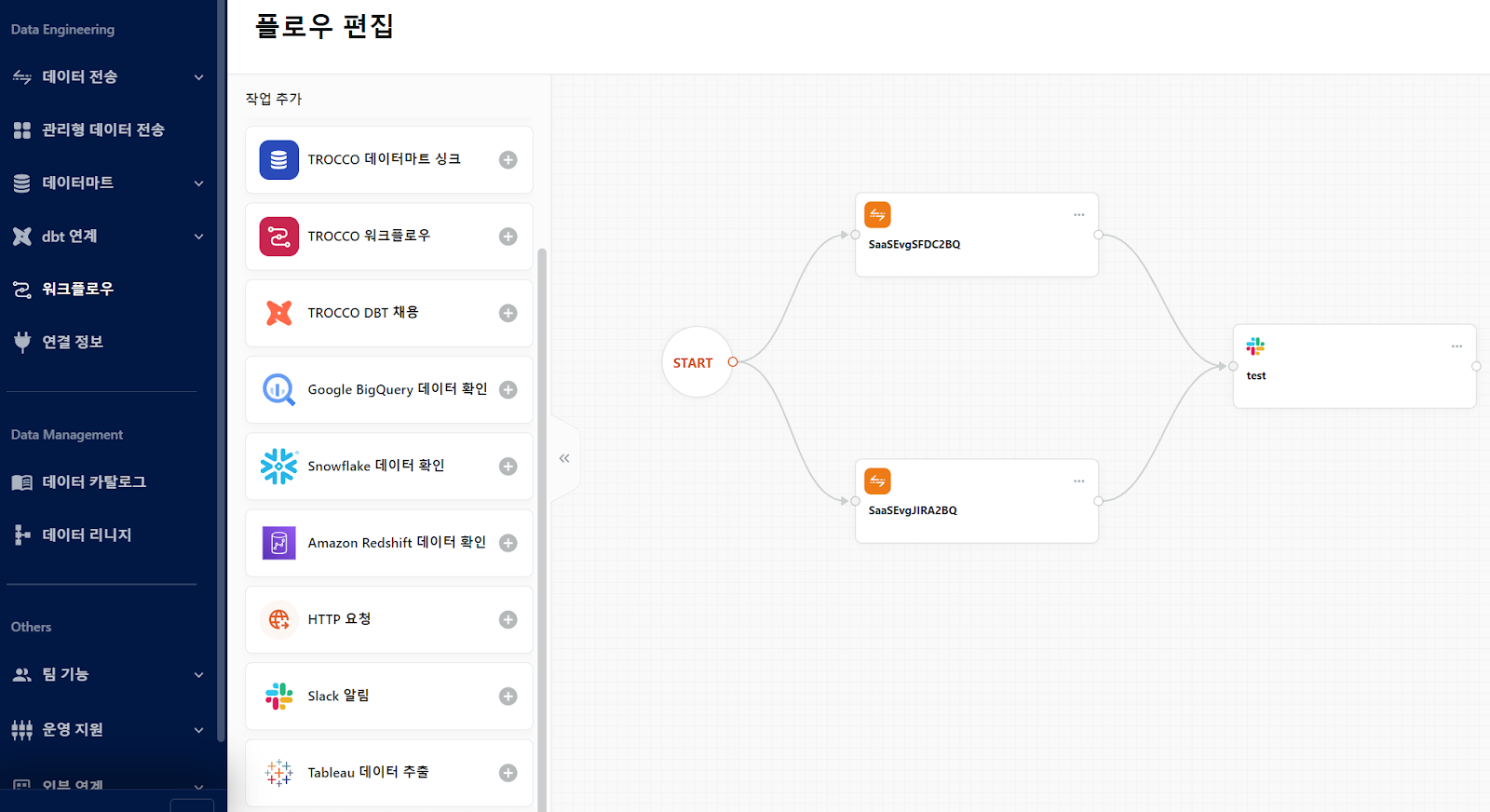Open 연결 정보 in sidebar
1490x812 pixels.
tap(73, 342)
